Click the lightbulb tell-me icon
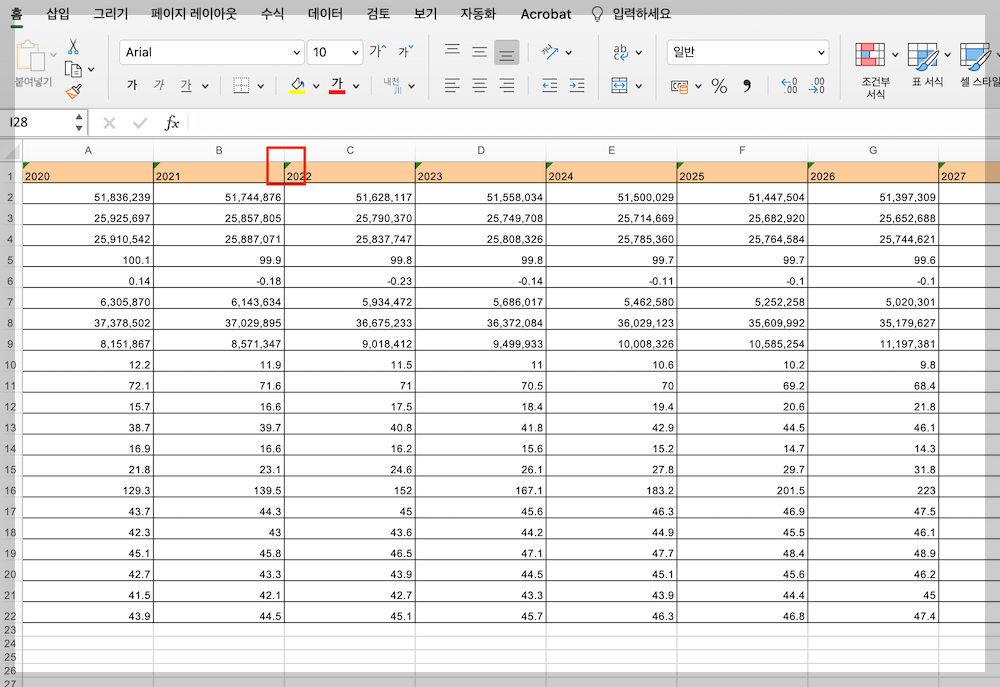This screenshot has width=1000, height=687. (597, 14)
